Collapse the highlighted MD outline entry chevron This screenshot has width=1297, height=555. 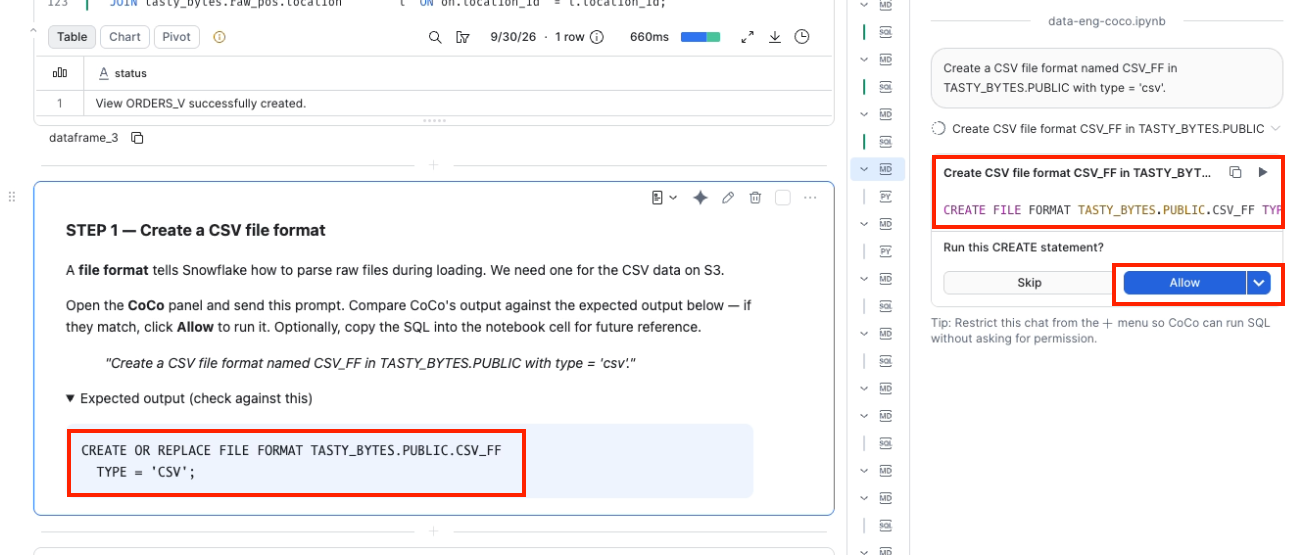tap(863, 169)
